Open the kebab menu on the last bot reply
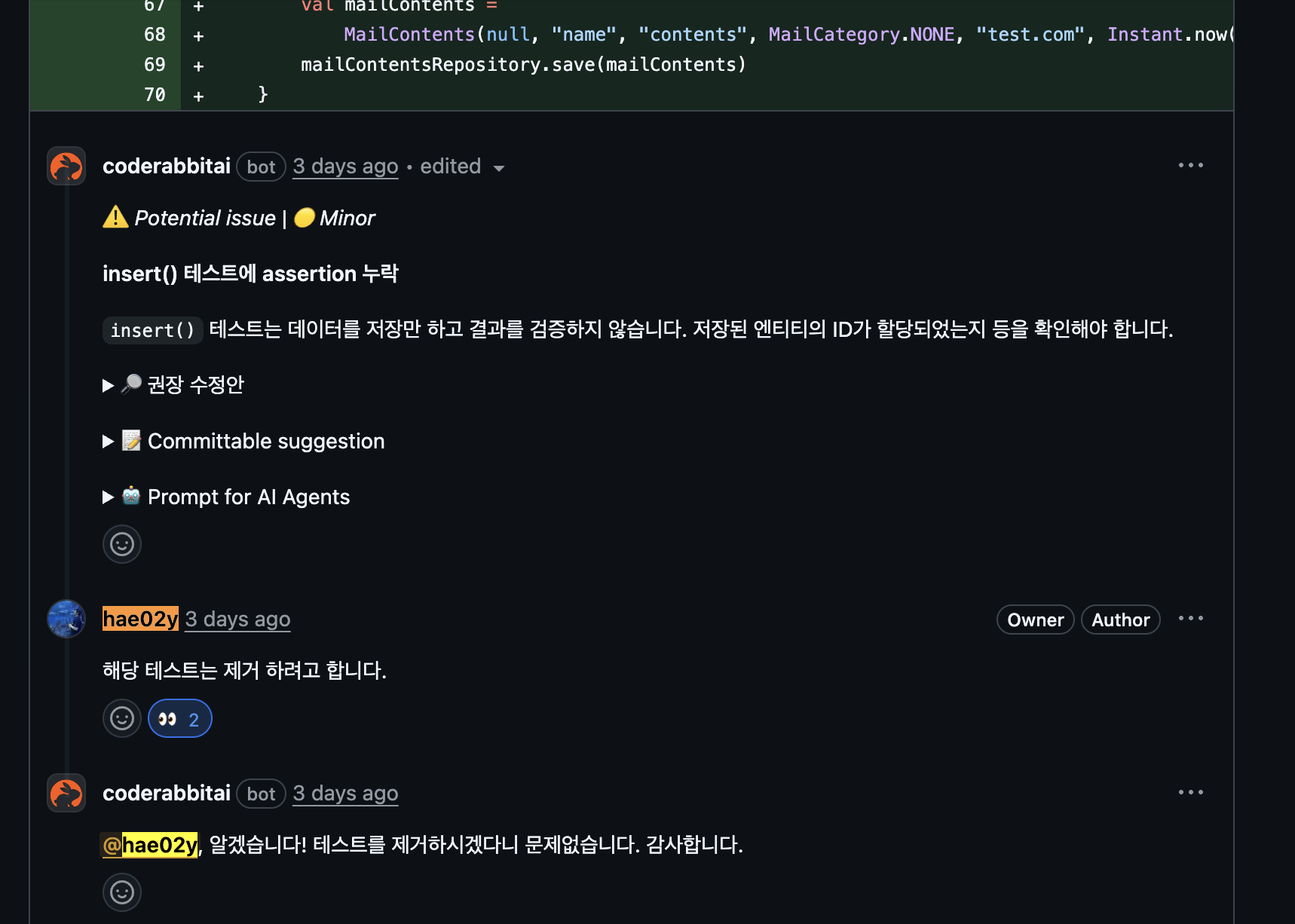 (1190, 791)
